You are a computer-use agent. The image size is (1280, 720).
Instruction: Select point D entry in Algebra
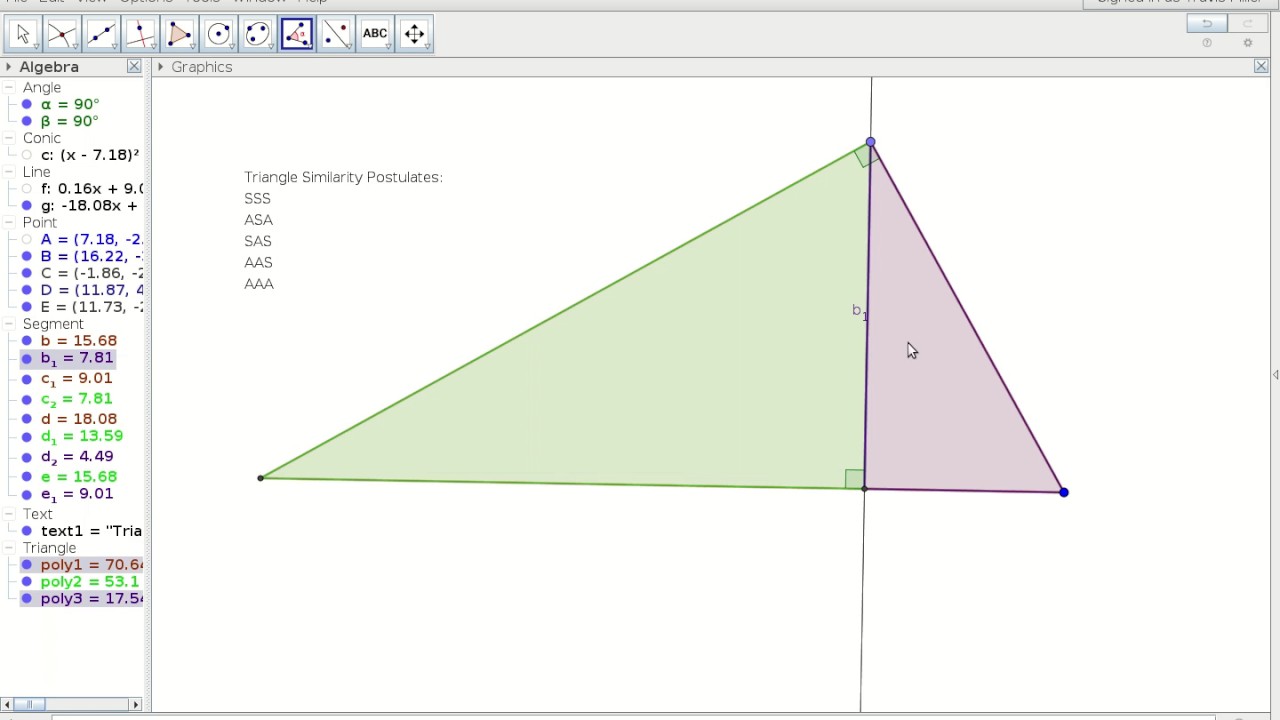(x=91, y=290)
